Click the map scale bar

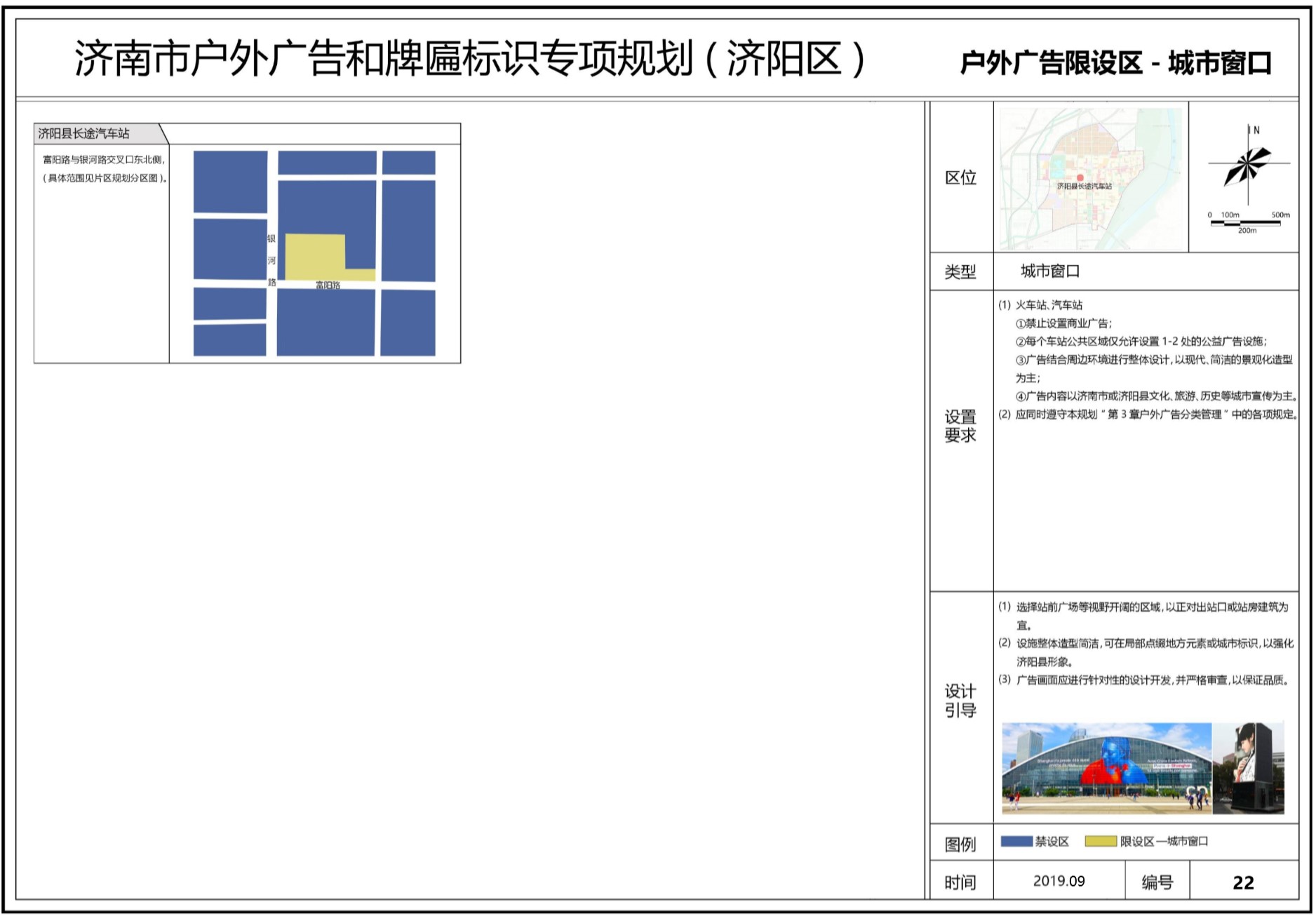click(1246, 222)
